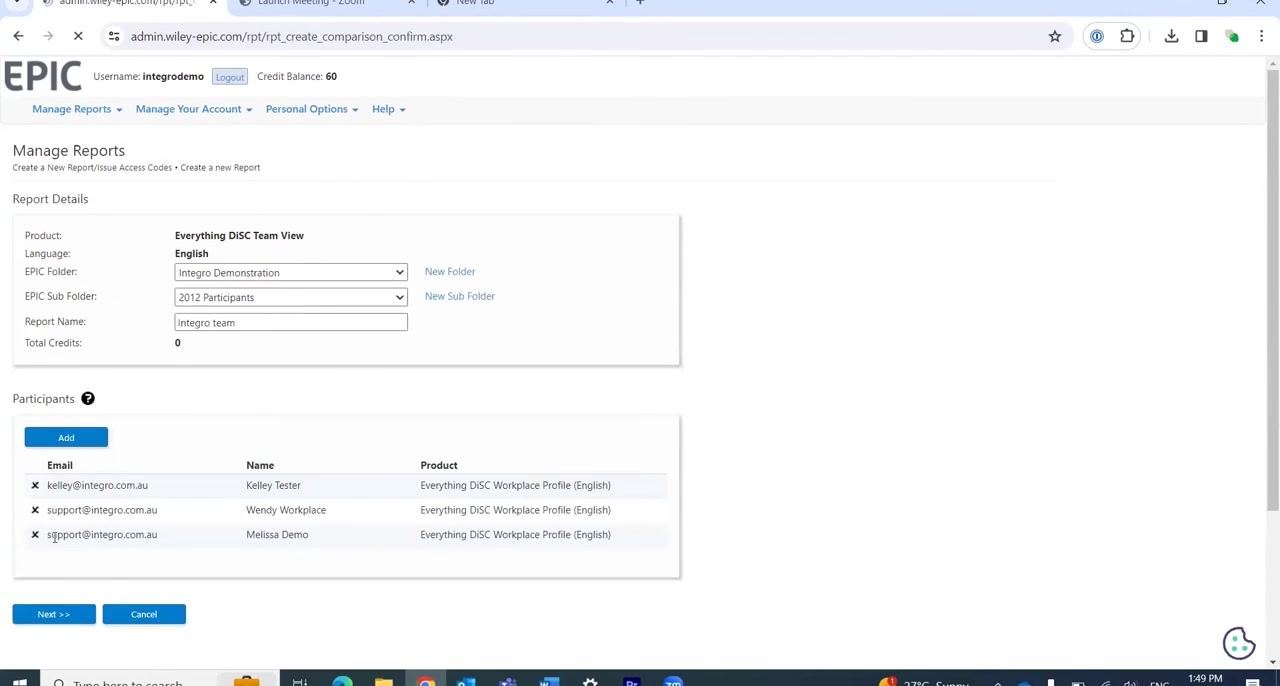
Task: Remove participant Melissa Demo with X
Action: click(35, 534)
